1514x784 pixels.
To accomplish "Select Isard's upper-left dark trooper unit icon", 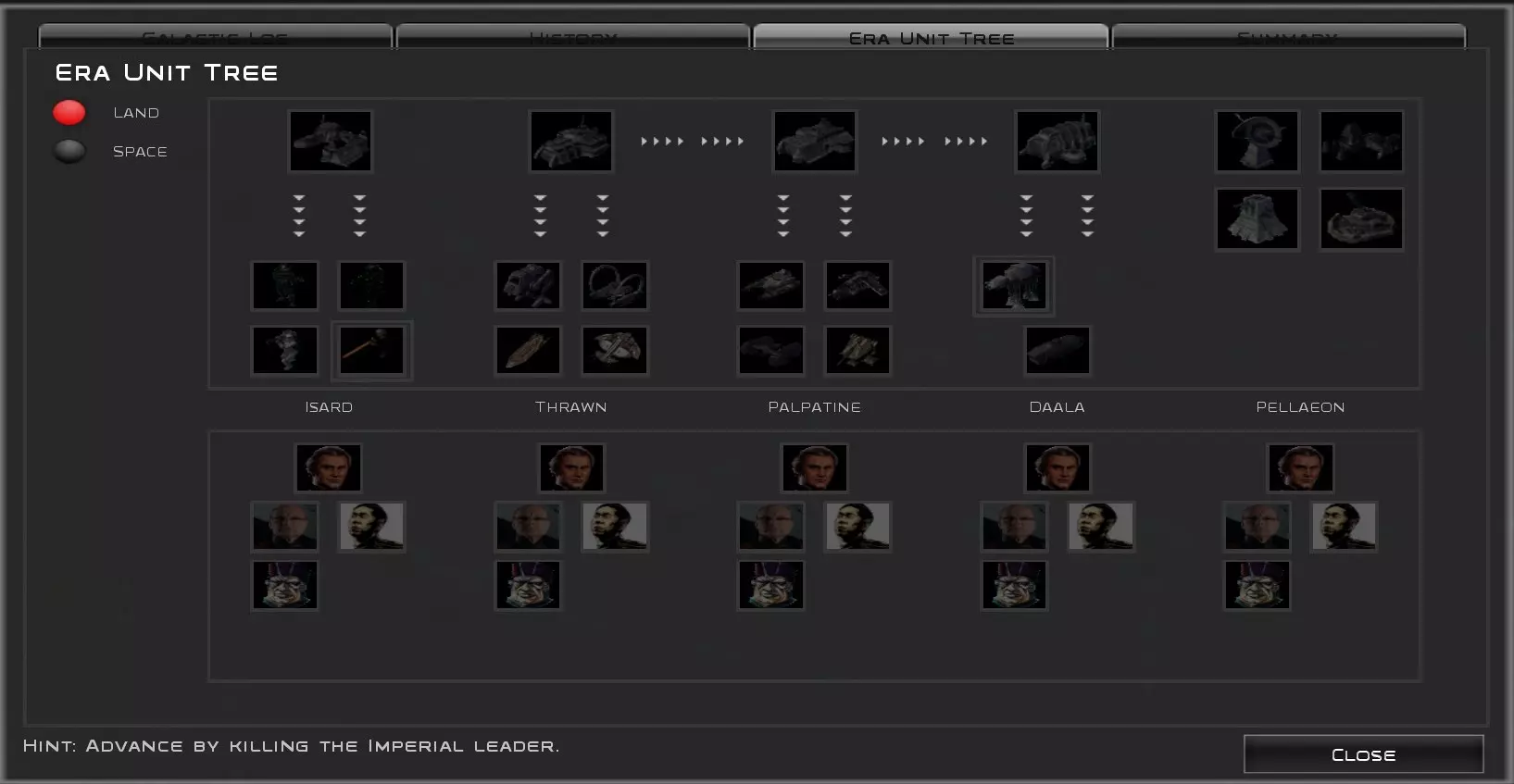I will 285,285.
